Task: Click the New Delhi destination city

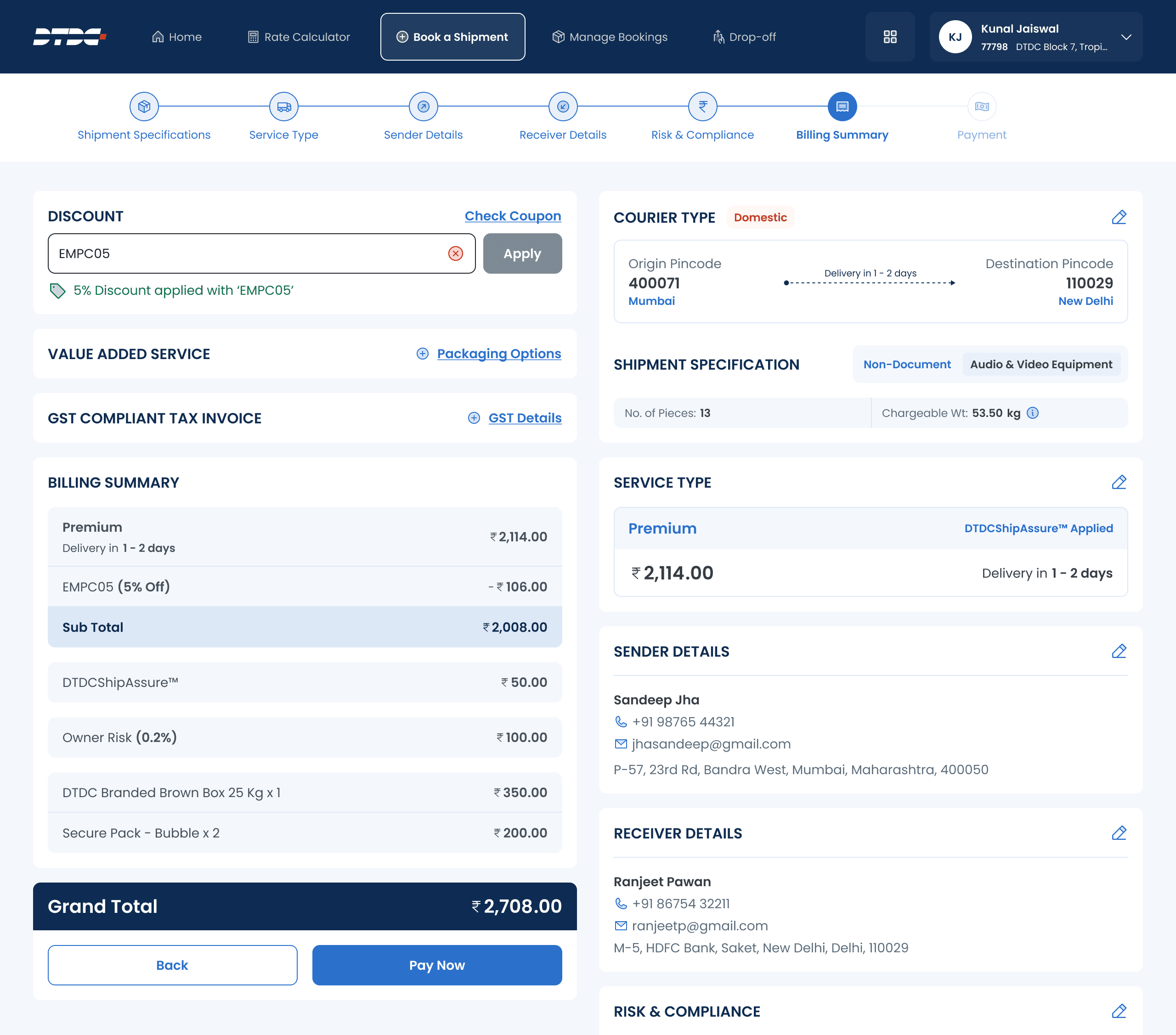Action: [x=1086, y=301]
